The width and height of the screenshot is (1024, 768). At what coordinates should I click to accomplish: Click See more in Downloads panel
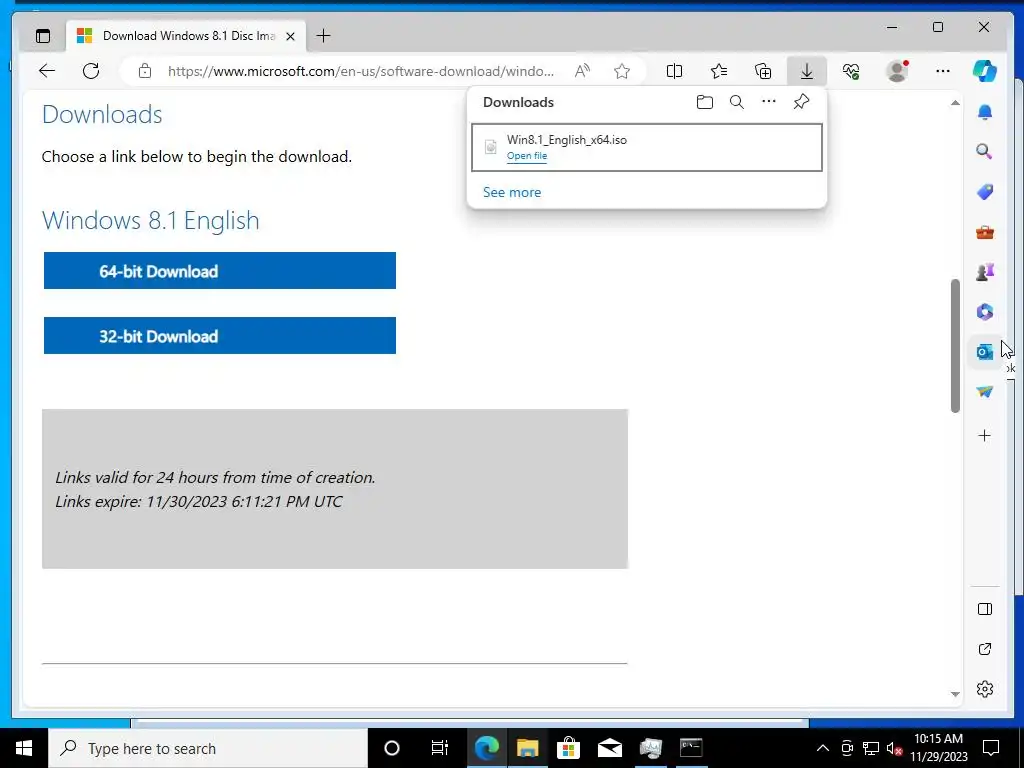(512, 192)
